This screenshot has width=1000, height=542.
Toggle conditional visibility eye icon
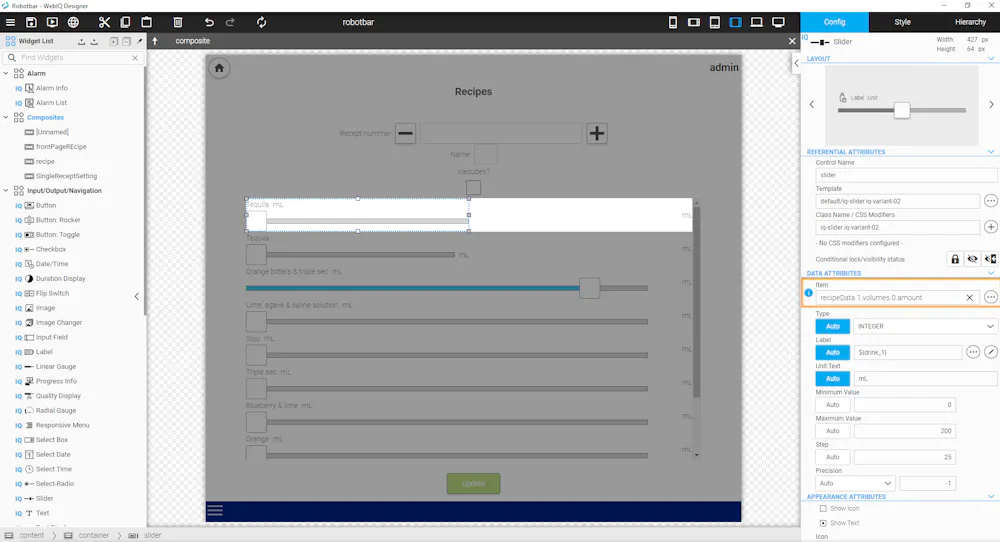coord(972,259)
